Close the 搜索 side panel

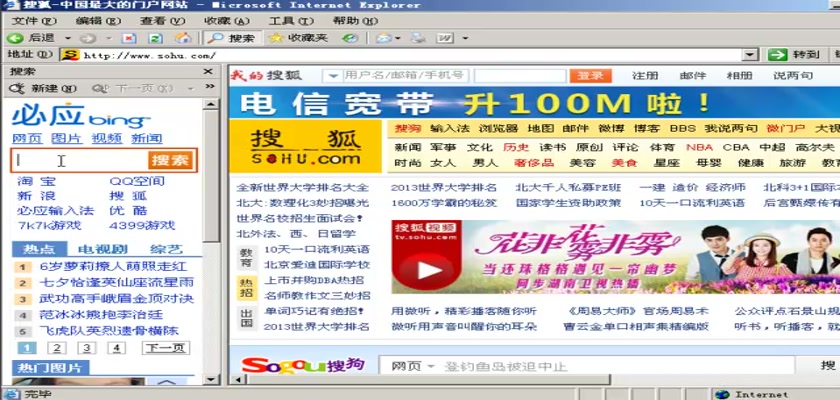point(208,71)
